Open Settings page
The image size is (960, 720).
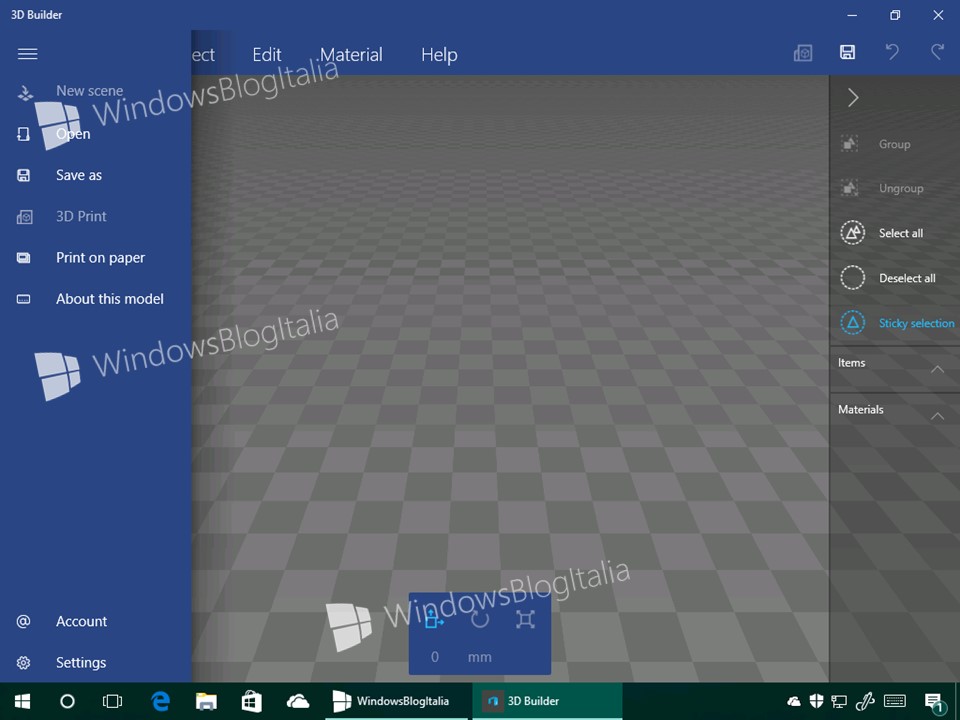coord(81,662)
